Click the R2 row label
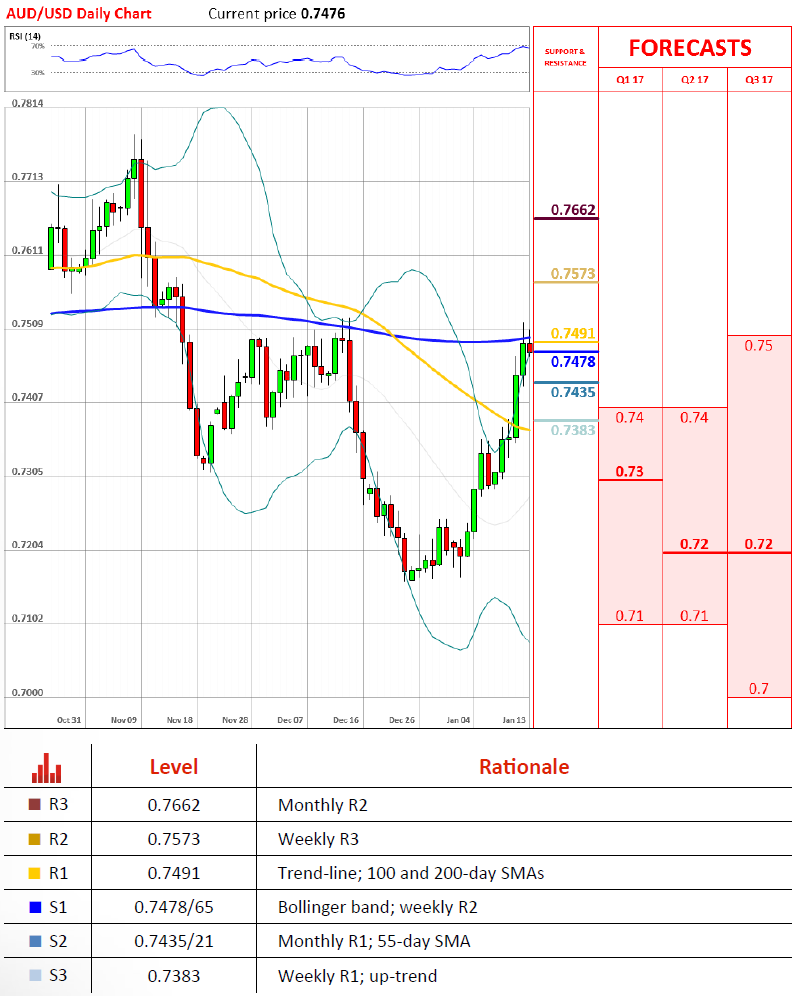800x996 pixels. pyautogui.click(x=58, y=839)
